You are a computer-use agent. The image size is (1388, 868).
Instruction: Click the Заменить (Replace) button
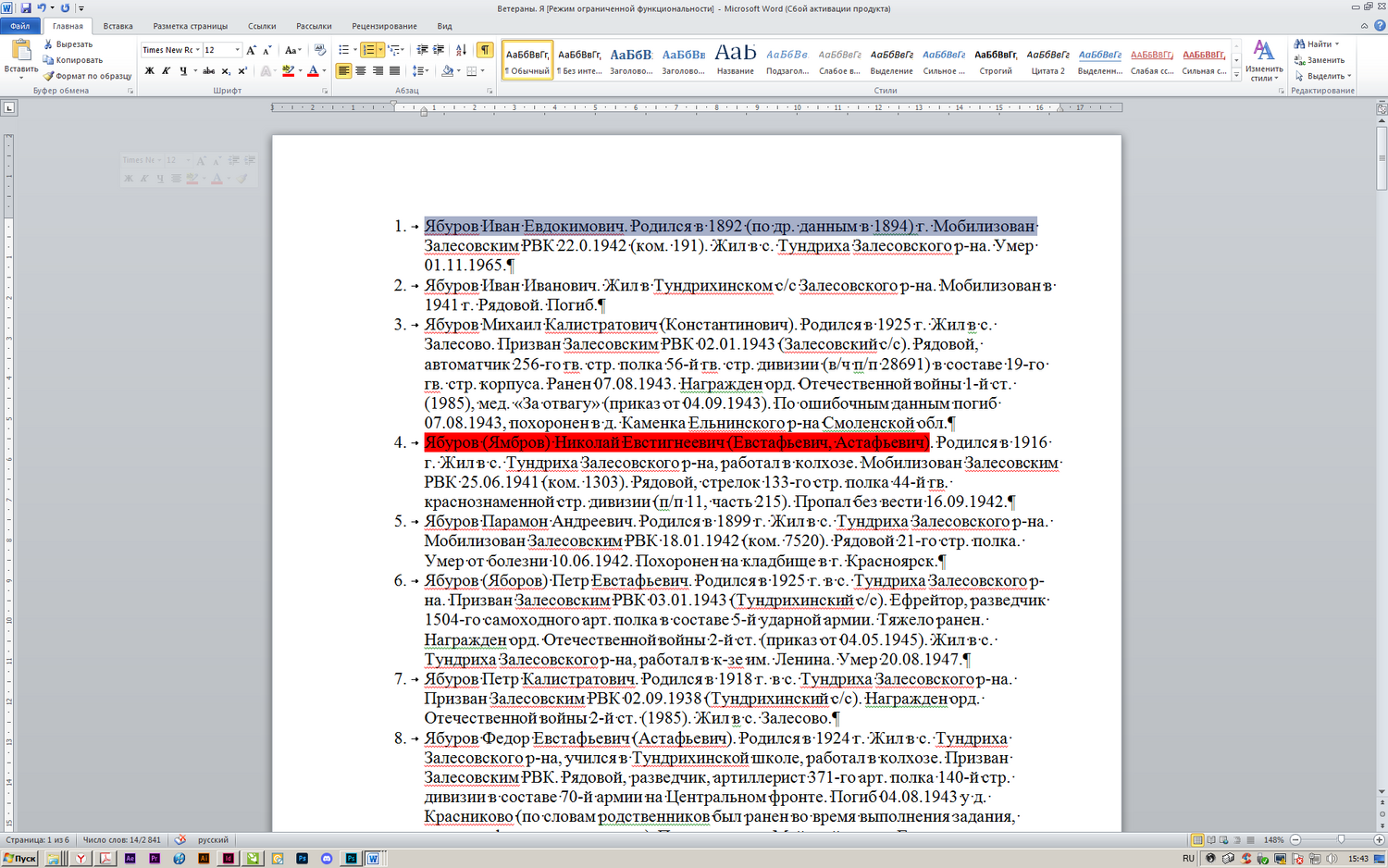coord(1320,60)
